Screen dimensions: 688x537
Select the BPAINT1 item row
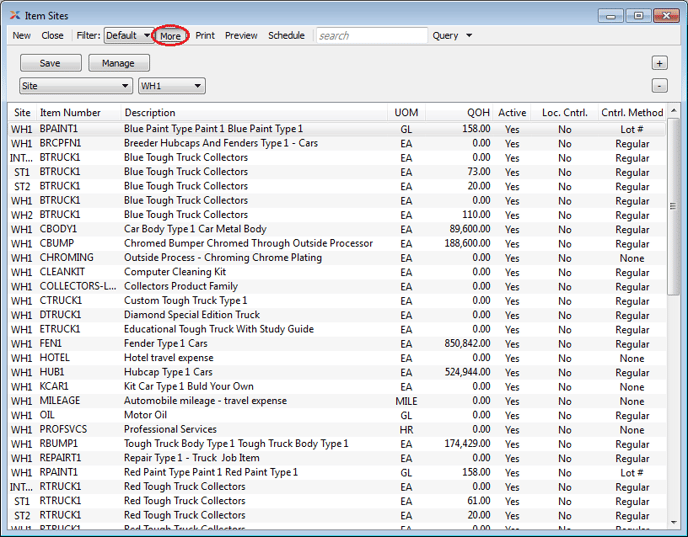pyautogui.click(x=200, y=129)
